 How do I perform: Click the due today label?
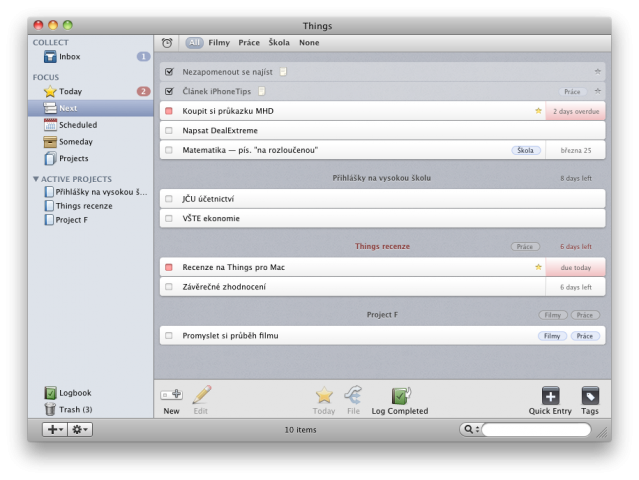click(x=575, y=268)
